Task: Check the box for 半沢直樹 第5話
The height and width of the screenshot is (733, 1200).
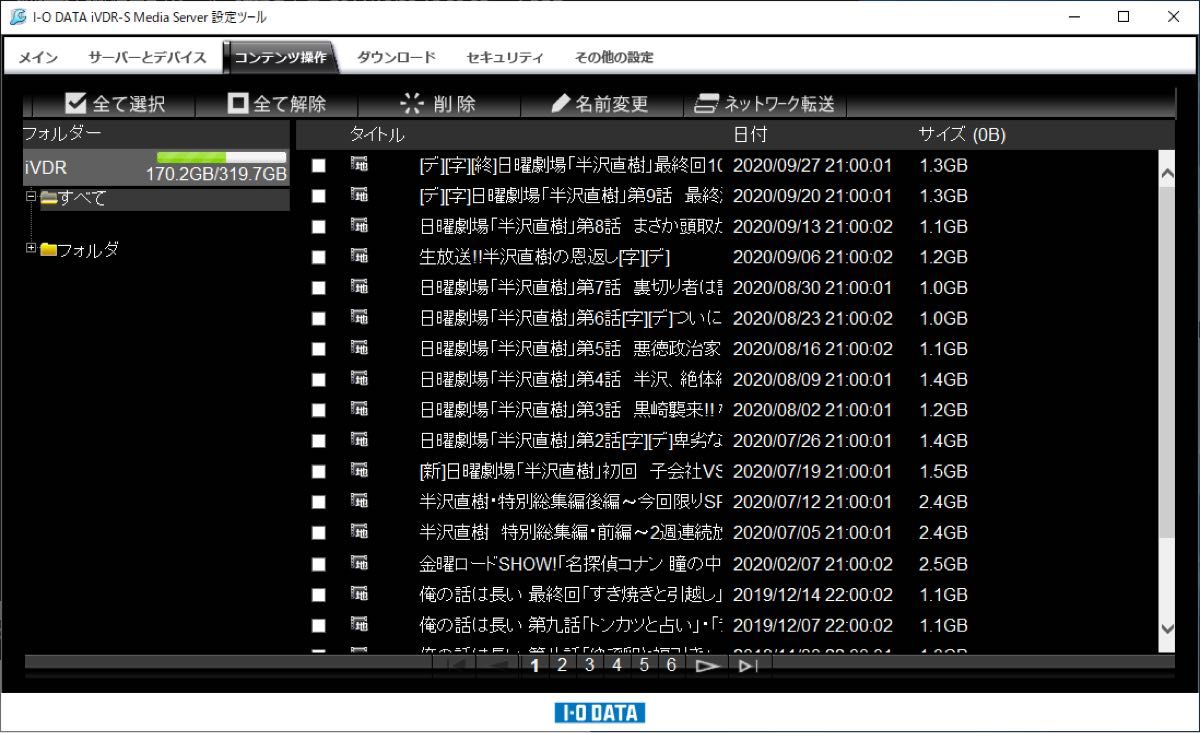Action: (x=318, y=350)
